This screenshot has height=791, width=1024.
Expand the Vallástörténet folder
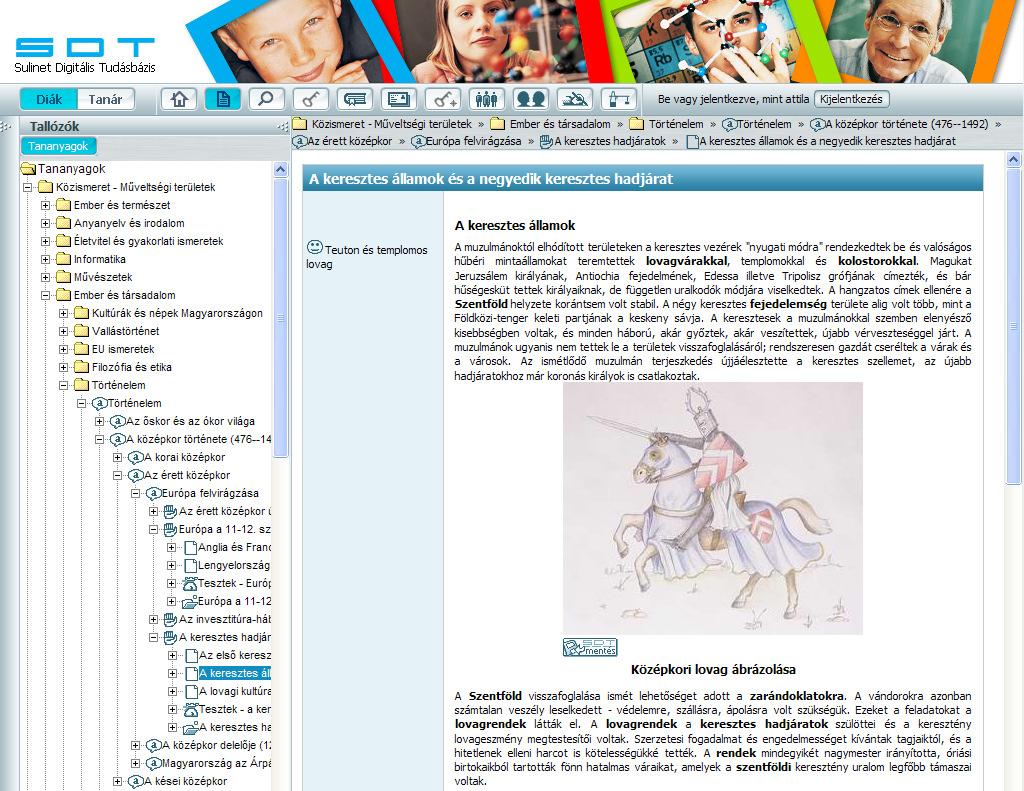click(x=64, y=331)
